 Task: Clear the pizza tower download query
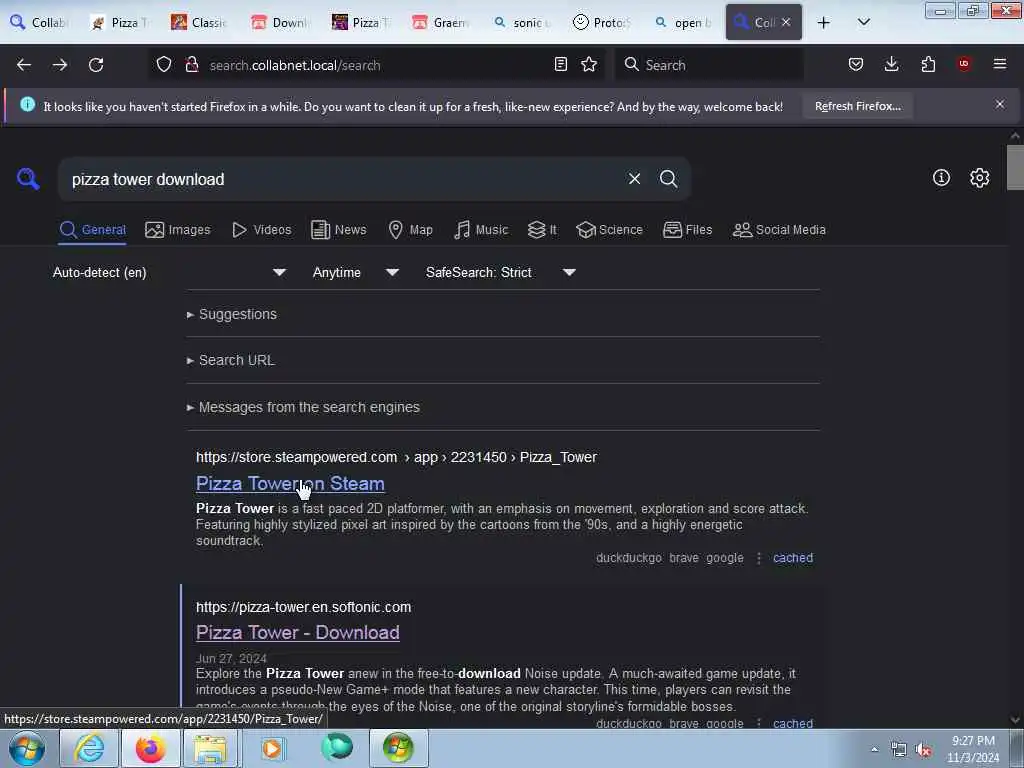pyautogui.click(x=634, y=178)
